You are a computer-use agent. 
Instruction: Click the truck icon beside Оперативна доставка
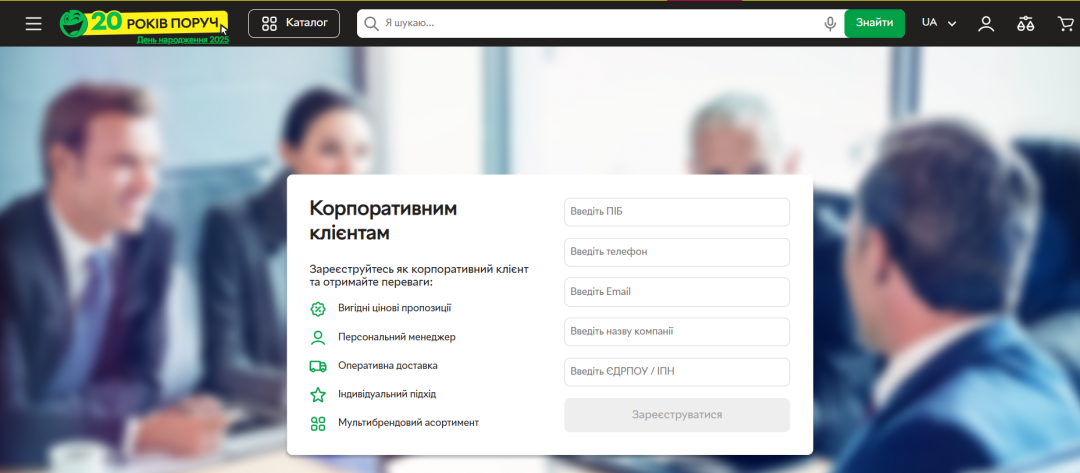point(318,366)
